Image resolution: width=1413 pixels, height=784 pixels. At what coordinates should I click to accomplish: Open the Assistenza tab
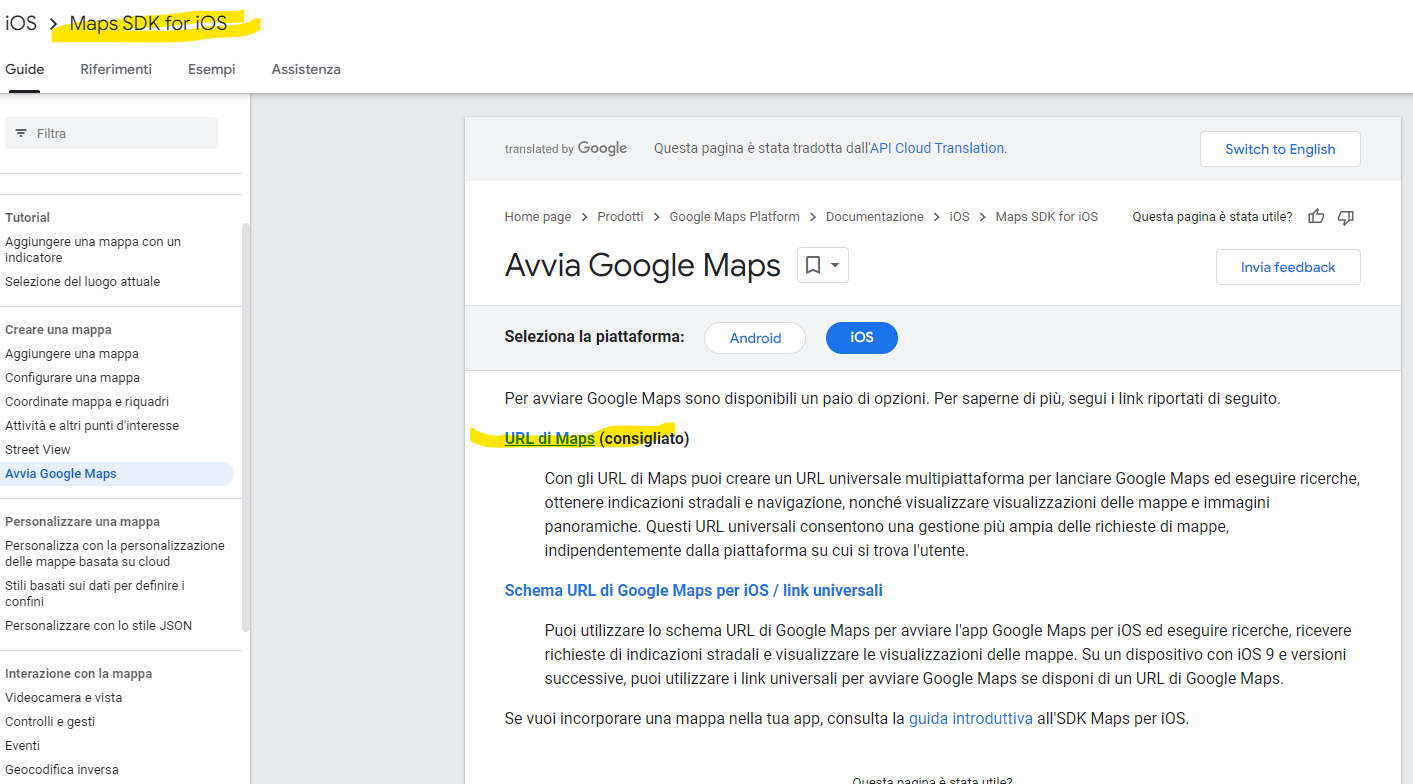tap(306, 69)
